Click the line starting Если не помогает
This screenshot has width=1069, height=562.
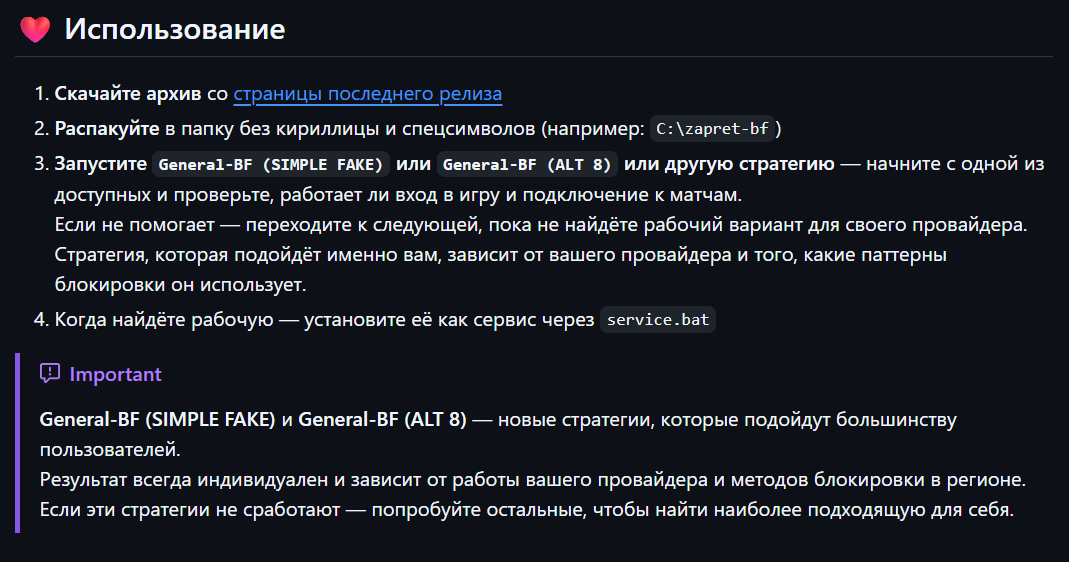point(541,224)
